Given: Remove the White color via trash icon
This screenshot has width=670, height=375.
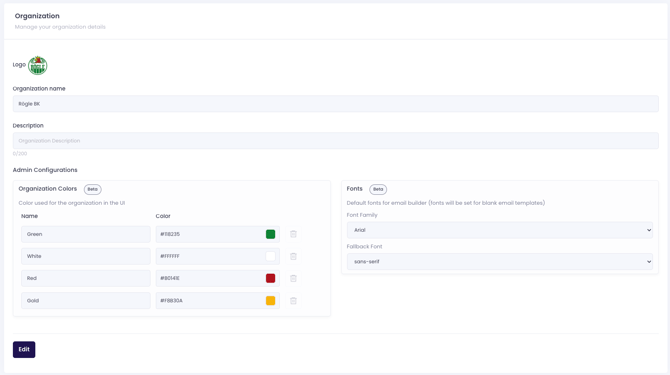Looking at the screenshot, I should coord(293,256).
